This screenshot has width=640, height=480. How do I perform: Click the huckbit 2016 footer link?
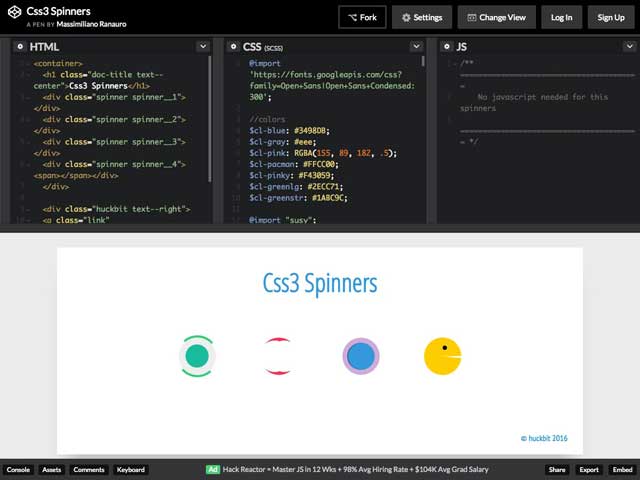(x=544, y=438)
